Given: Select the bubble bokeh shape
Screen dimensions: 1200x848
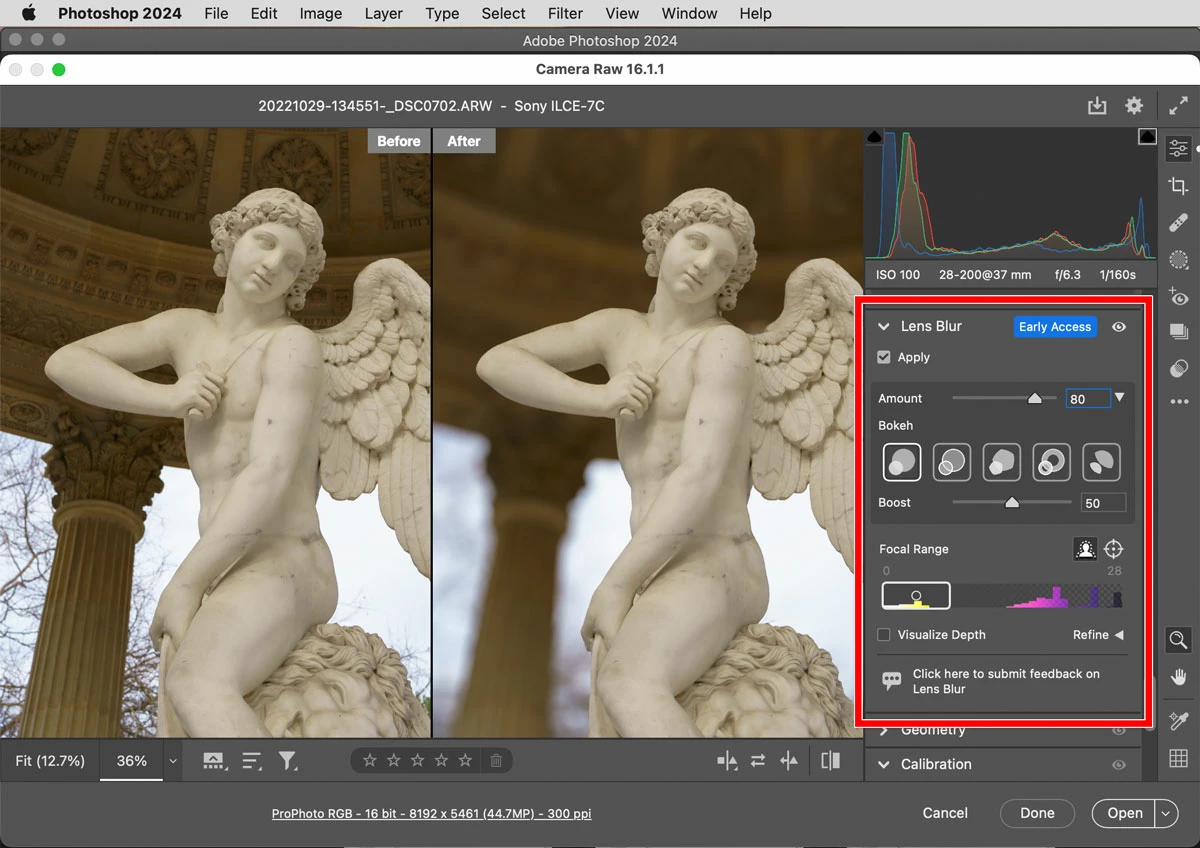Looking at the screenshot, I should click(x=952, y=462).
